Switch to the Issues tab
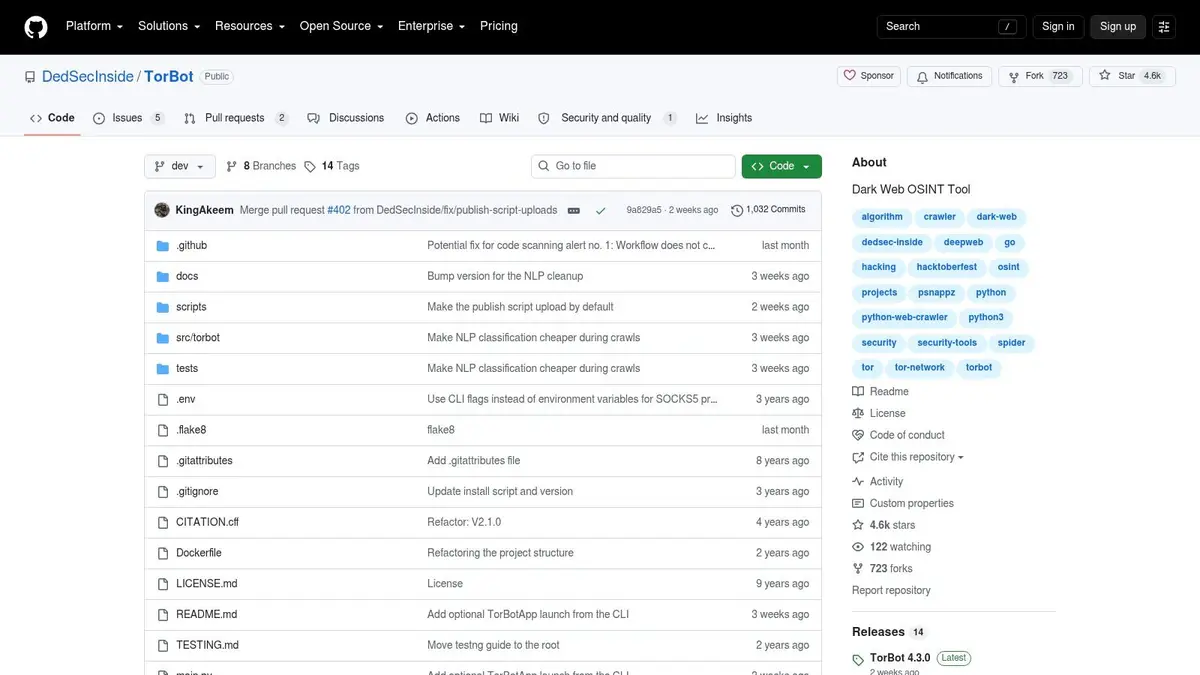The height and width of the screenshot is (675, 1200). (x=128, y=118)
